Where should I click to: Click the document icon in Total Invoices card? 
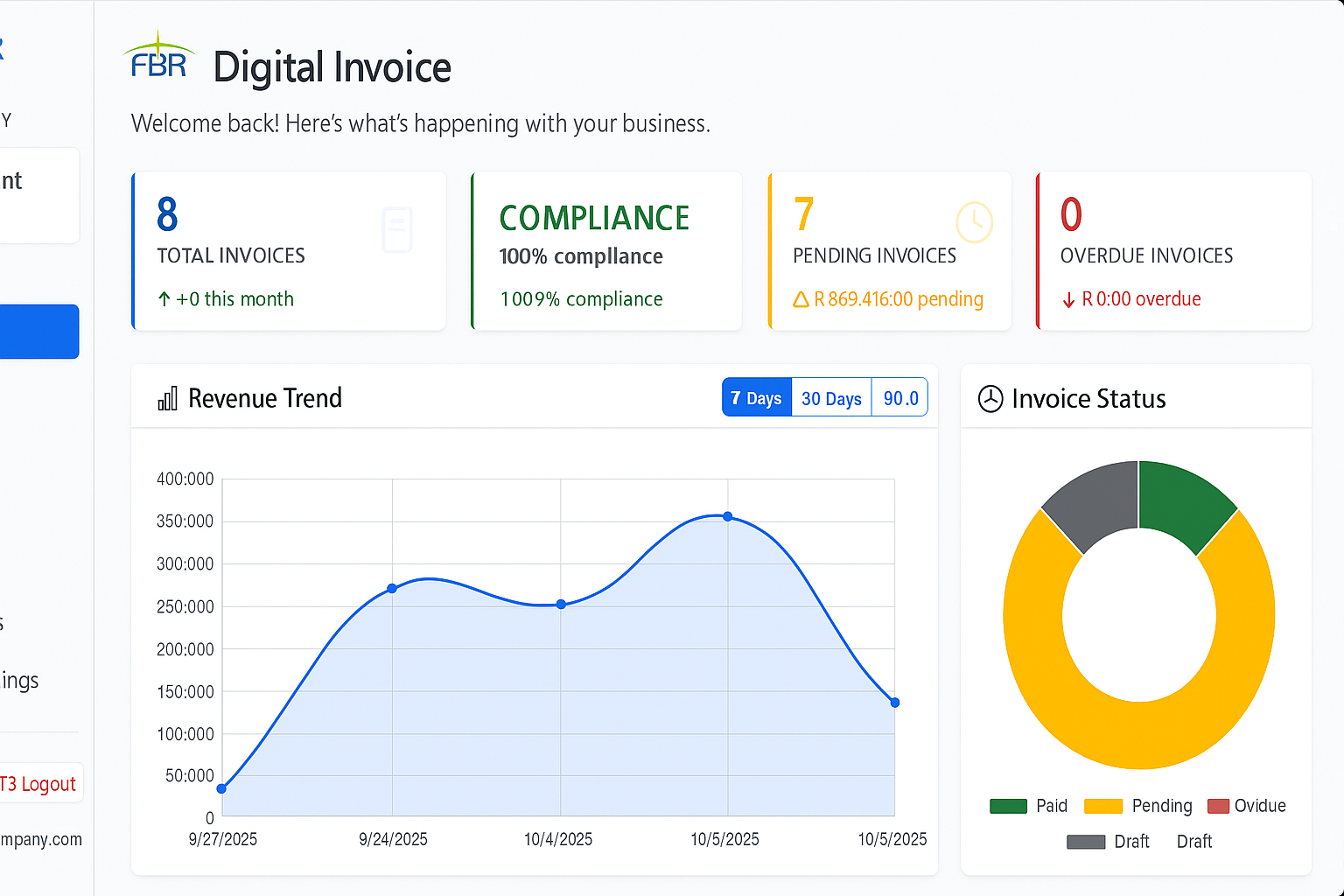click(x=396, y=229)
